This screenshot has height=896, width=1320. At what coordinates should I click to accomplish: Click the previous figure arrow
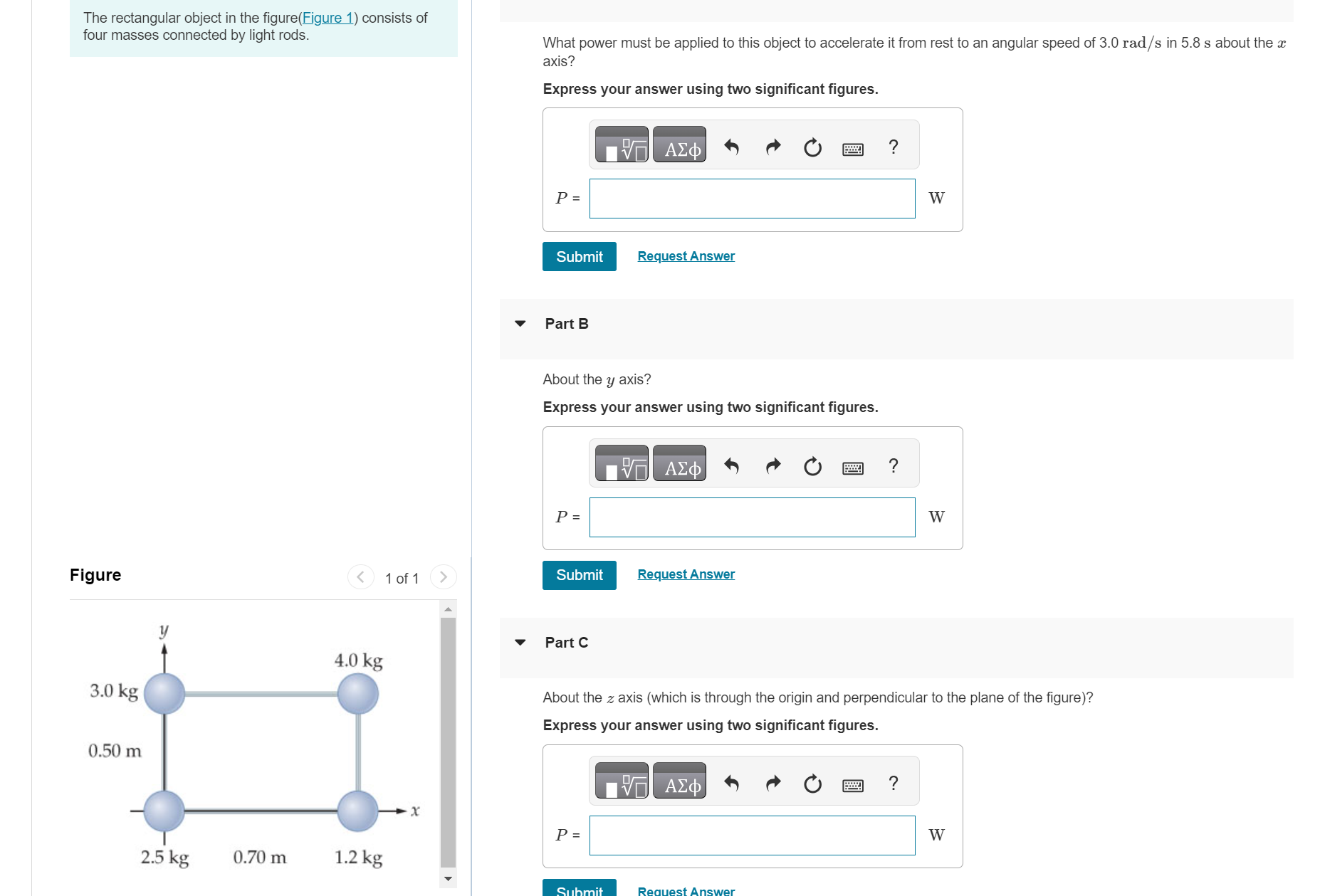[361, 577]
